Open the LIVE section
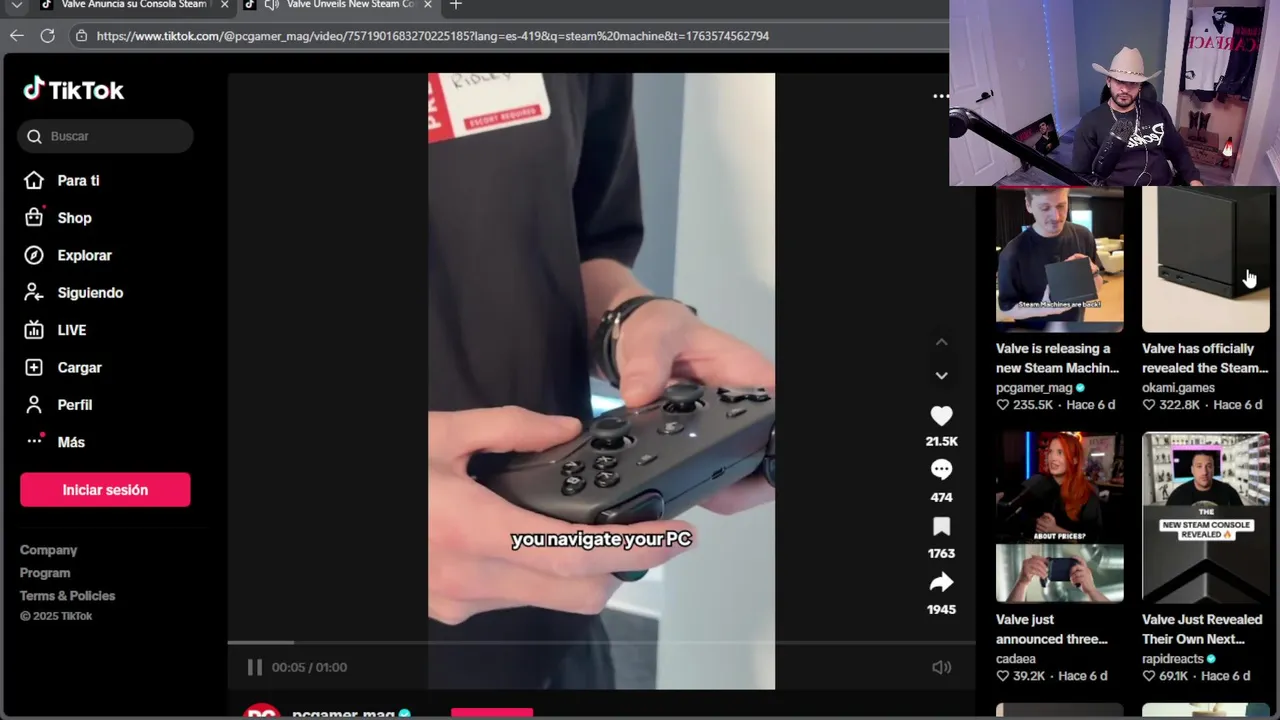This screenshot has height=720, width=1280. (55, 330)
